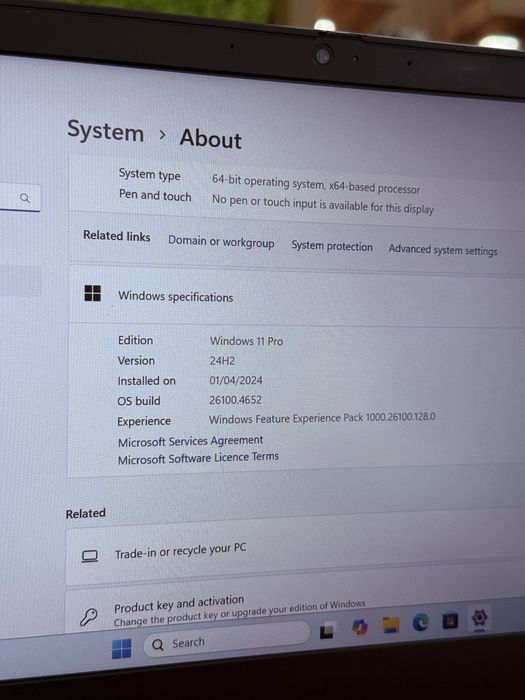The width and height of the screenshot is (525, 700).
Task: Select the '24H2' version value
Action: [222, 361]
